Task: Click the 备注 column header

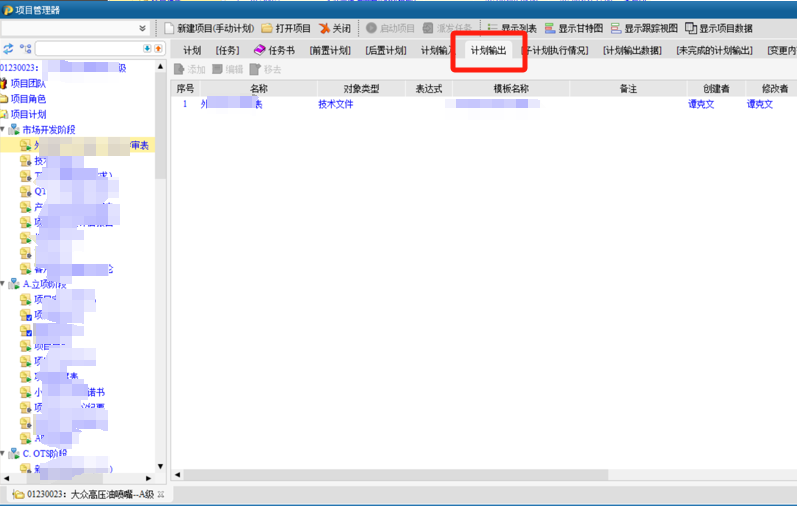Action: (x=628, y=88)
